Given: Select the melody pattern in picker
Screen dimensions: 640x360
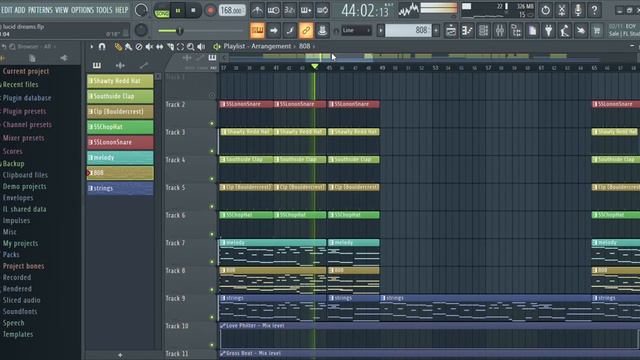Looking at the screenshot, I should [120, 158].
